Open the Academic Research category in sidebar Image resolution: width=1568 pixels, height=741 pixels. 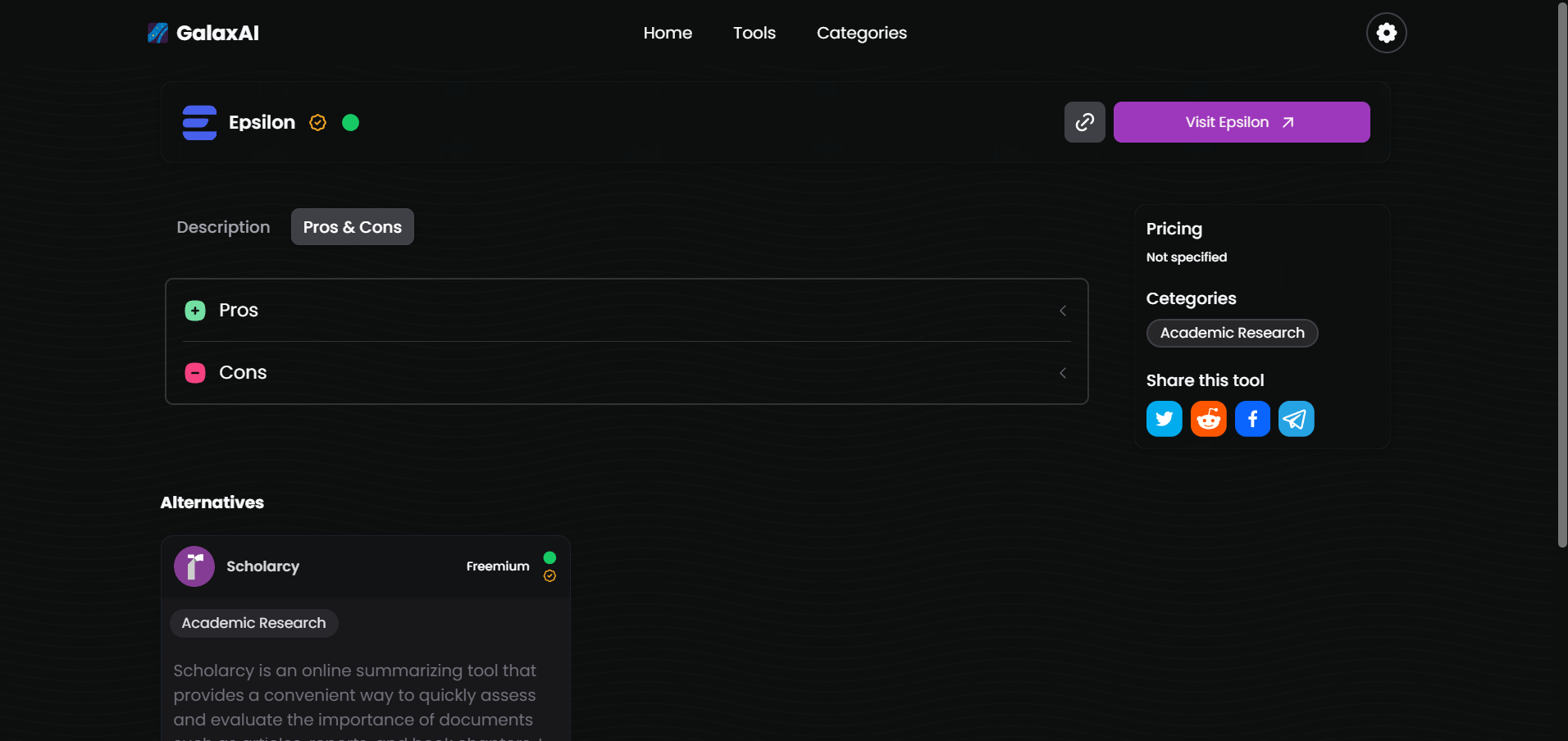1232,333
